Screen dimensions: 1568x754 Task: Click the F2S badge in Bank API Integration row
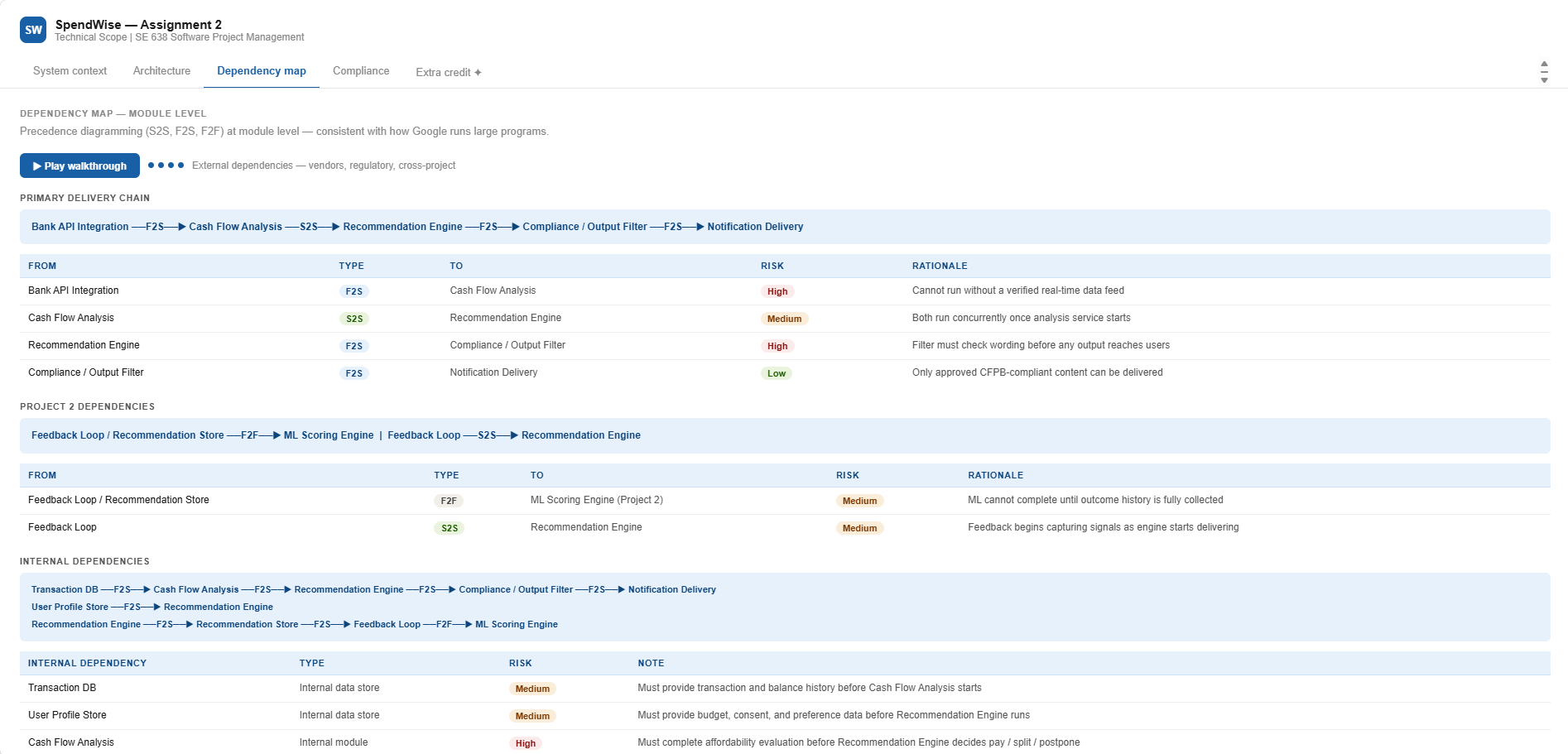pyautogui.click(x=354, y=291)
